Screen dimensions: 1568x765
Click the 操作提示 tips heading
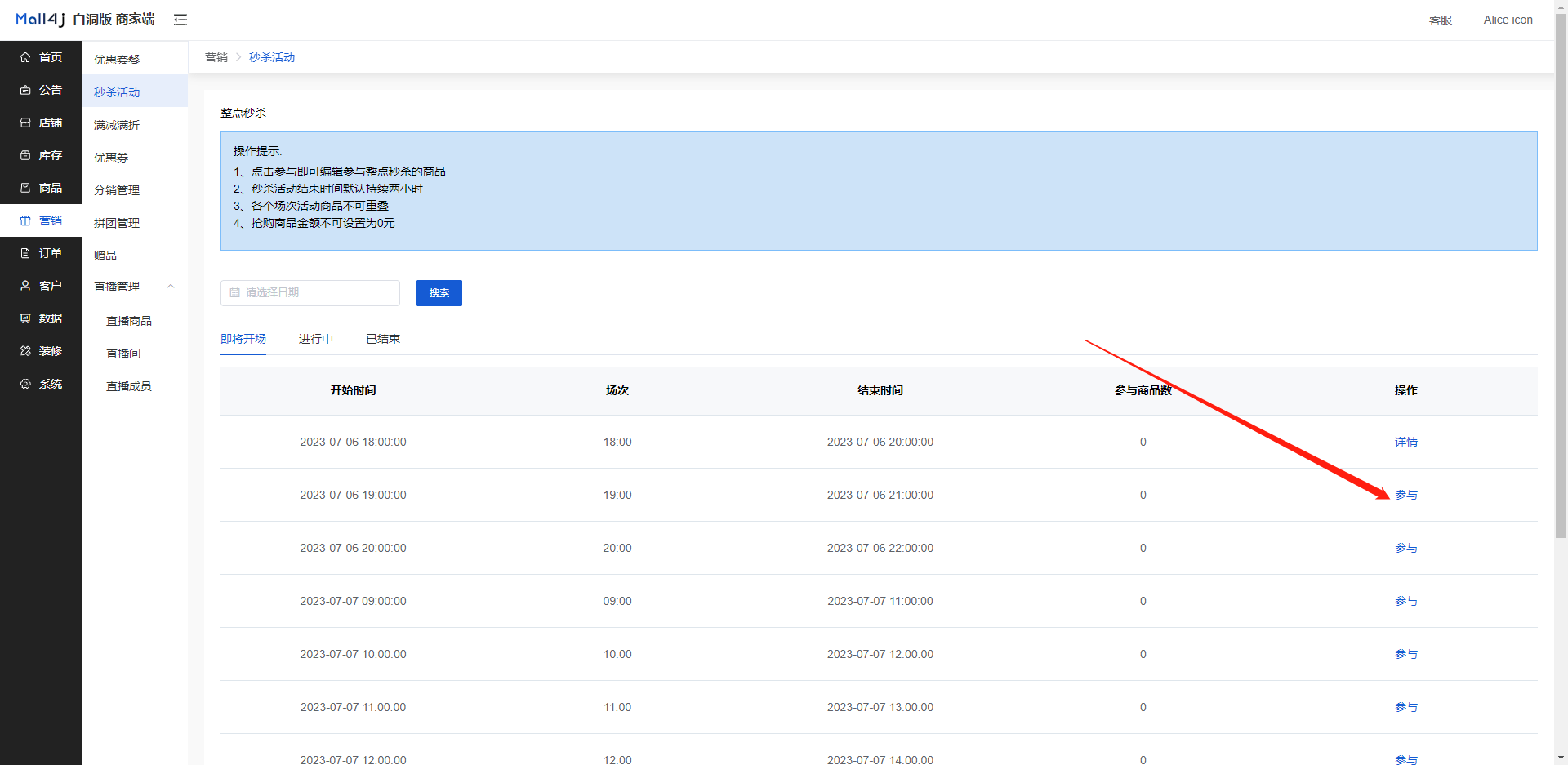tap(257, 151)
